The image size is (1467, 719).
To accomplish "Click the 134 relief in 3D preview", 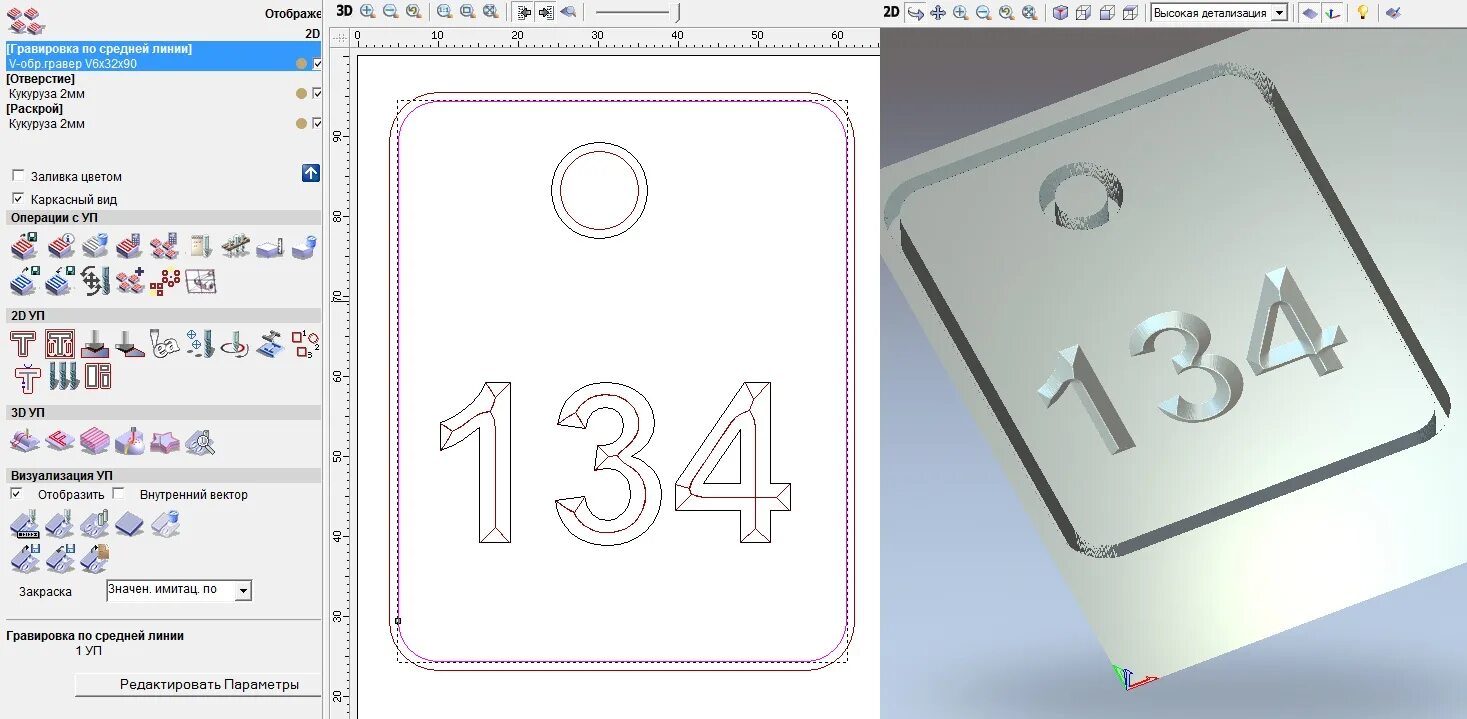I will click(x=1190, y=362).
